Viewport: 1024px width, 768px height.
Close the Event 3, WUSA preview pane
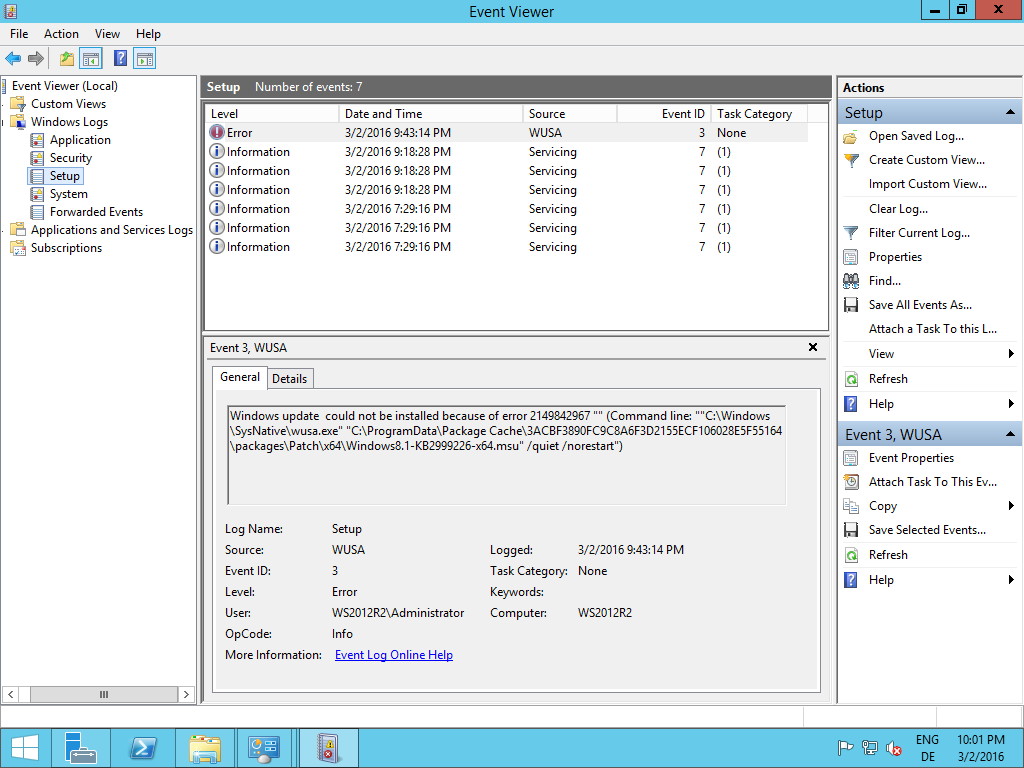coord(813,347)
